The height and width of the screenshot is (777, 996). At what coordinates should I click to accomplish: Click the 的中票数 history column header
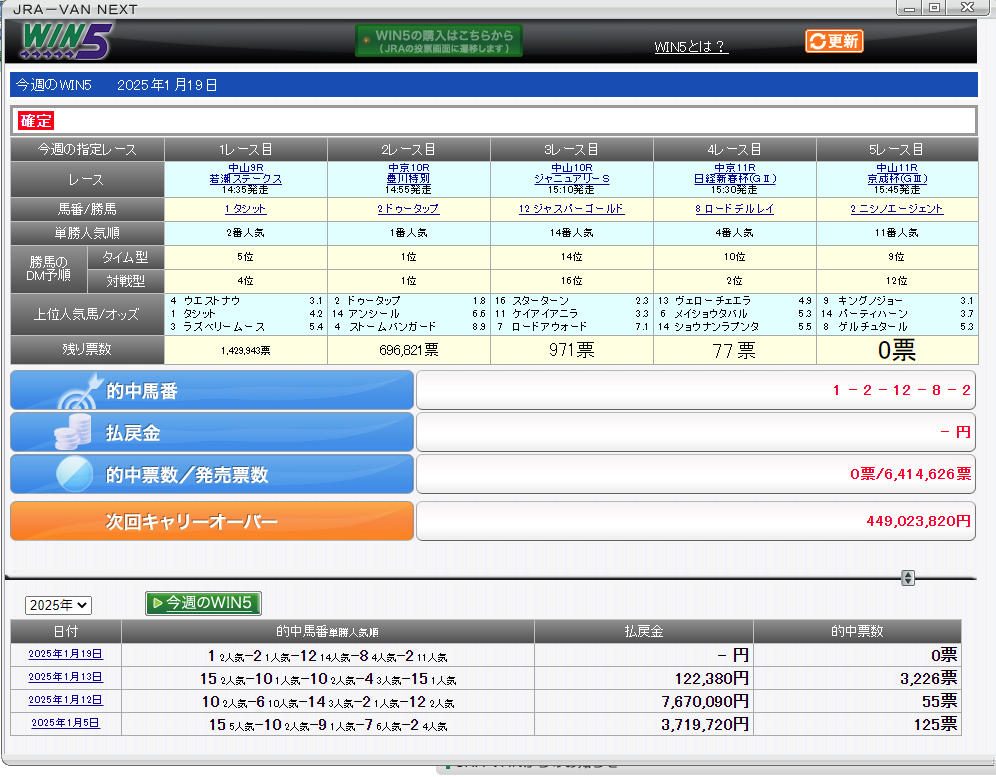(x=857, y=632)
